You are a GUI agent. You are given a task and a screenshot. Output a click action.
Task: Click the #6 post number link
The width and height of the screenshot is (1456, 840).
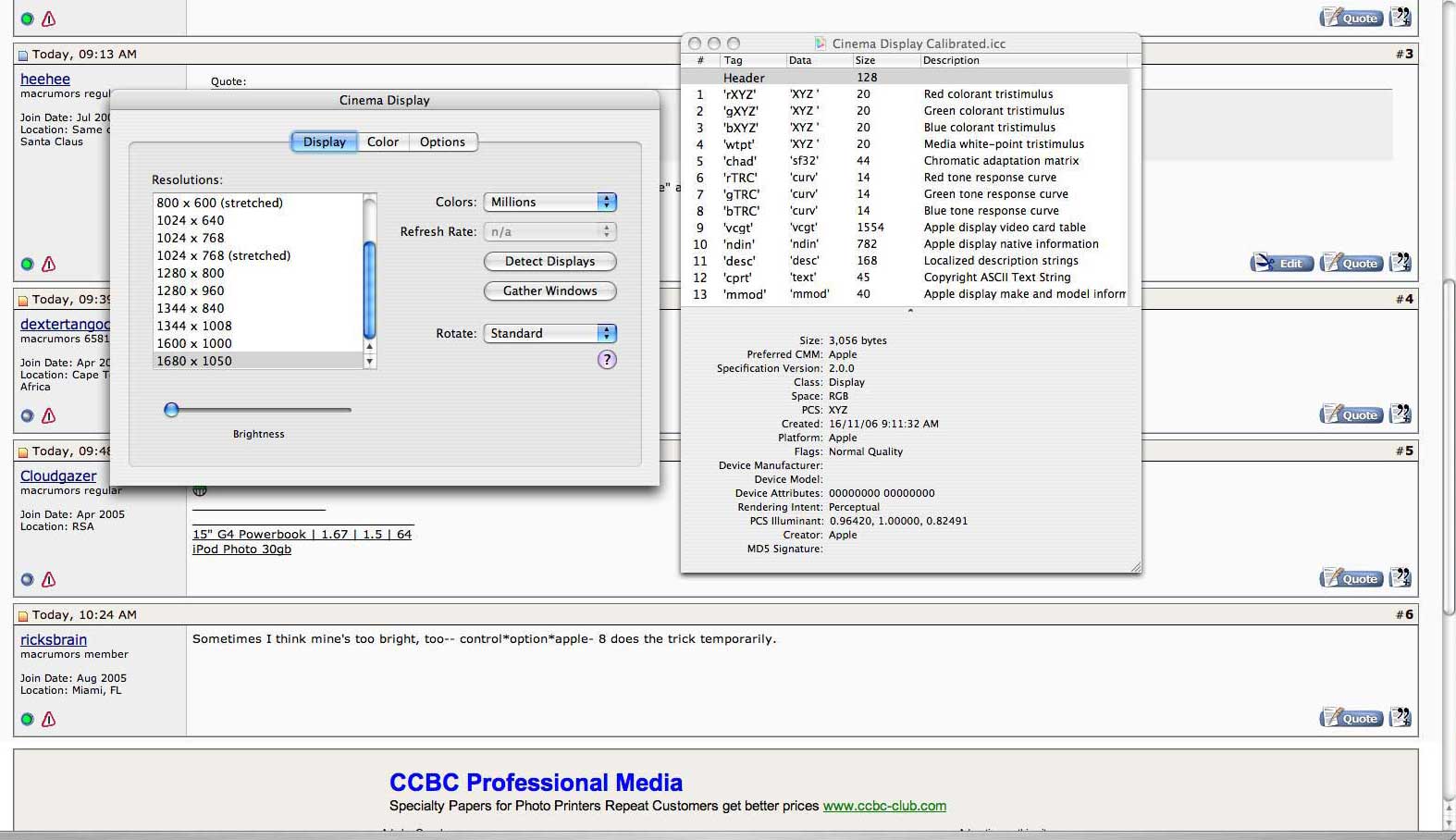(x=1404, y=614)
